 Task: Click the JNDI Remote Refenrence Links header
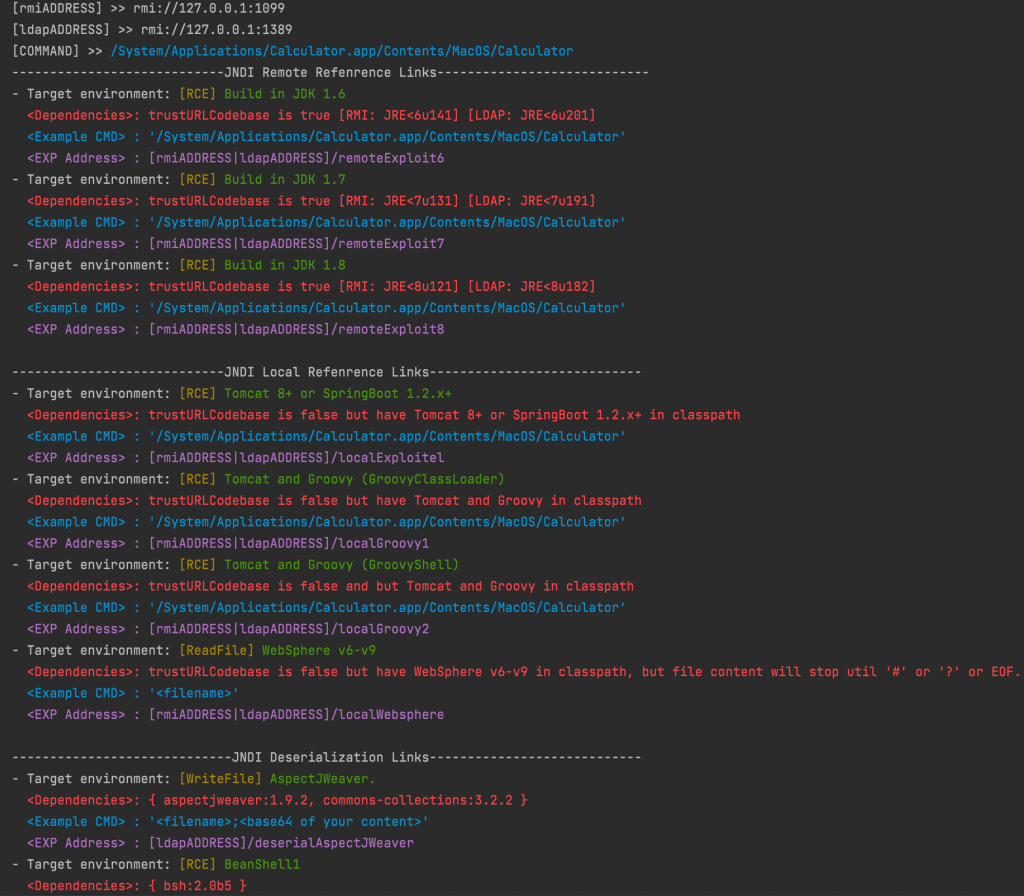[330, 72]
